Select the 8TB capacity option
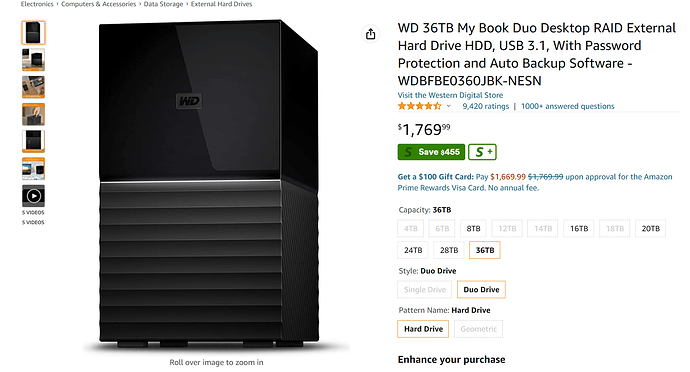Screen dimensions: 690x372 coord(473,228)
